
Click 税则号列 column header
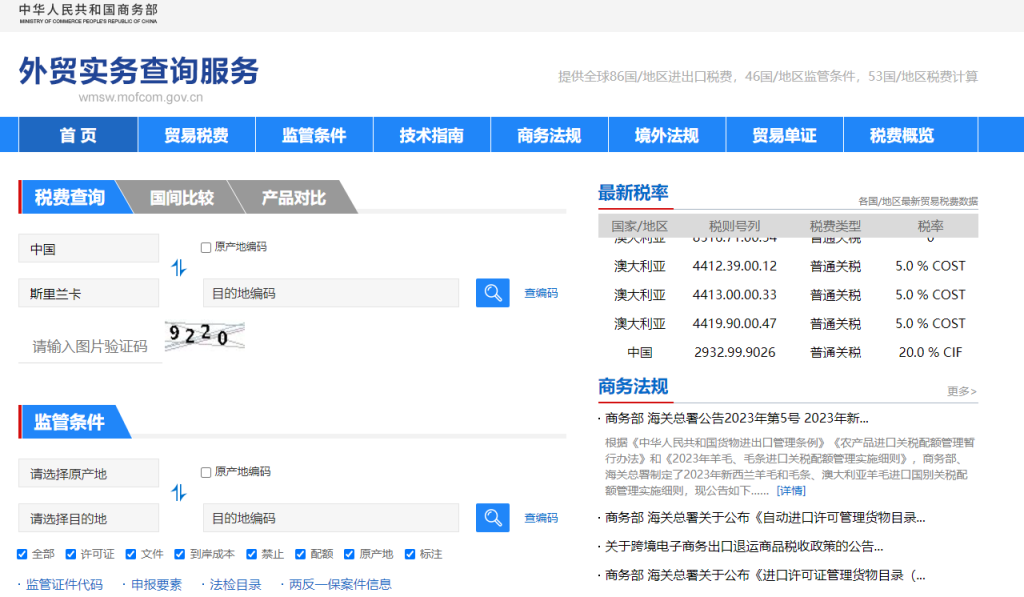[735, 226]
